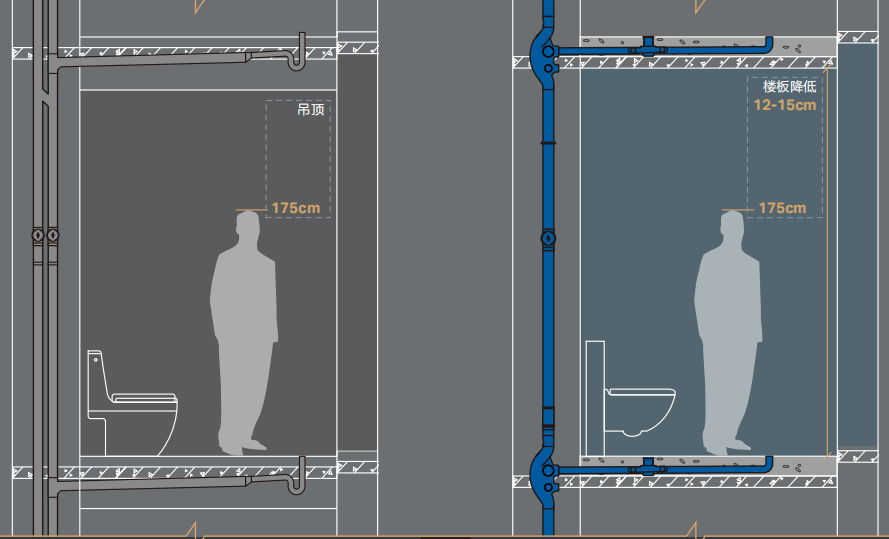The image size is (889, 539).
Task: Click the 吊顶 ceiling label
Action: point(311,109)
